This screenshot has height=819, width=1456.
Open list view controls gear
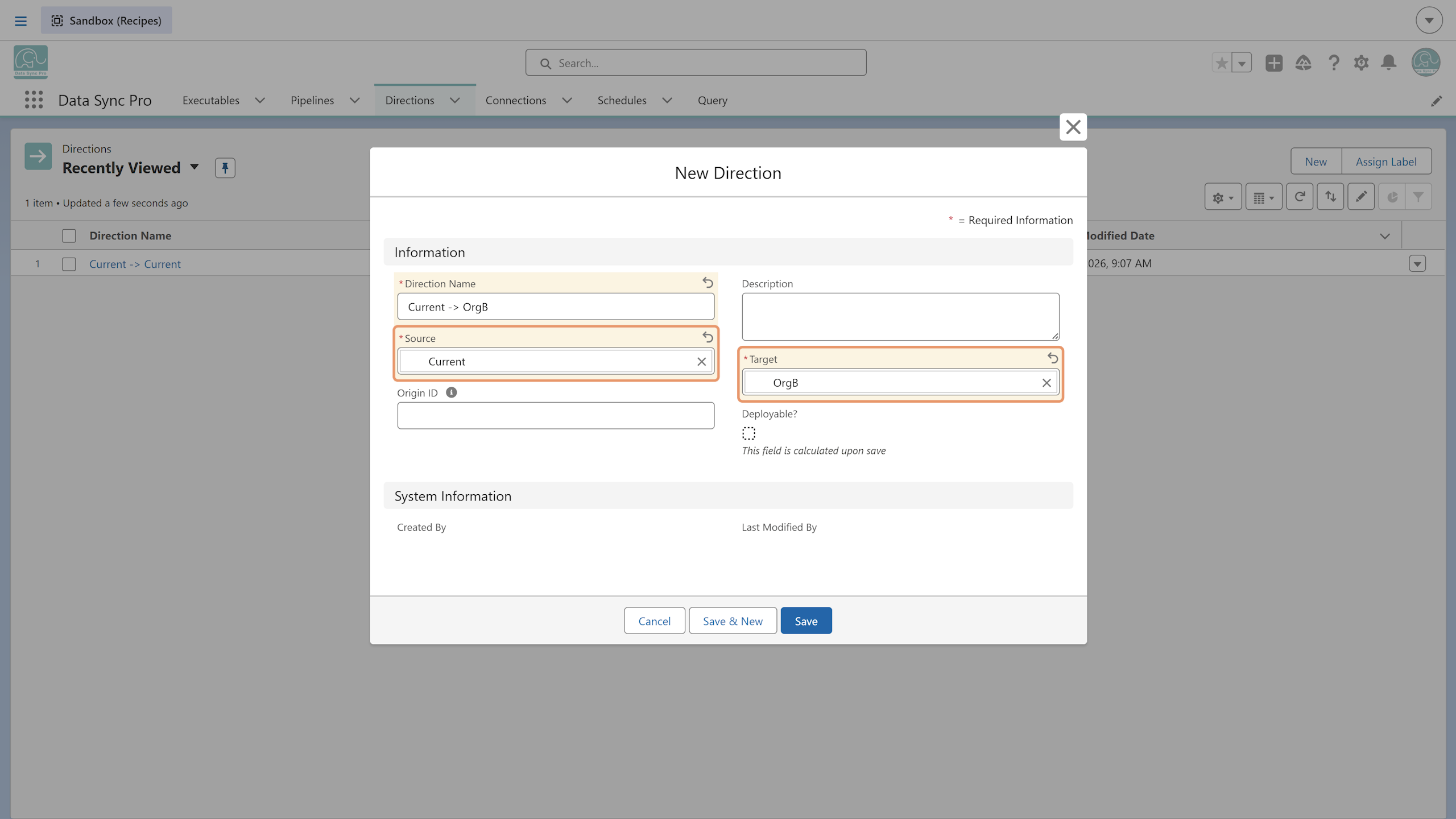click(x=1223, y=197)
